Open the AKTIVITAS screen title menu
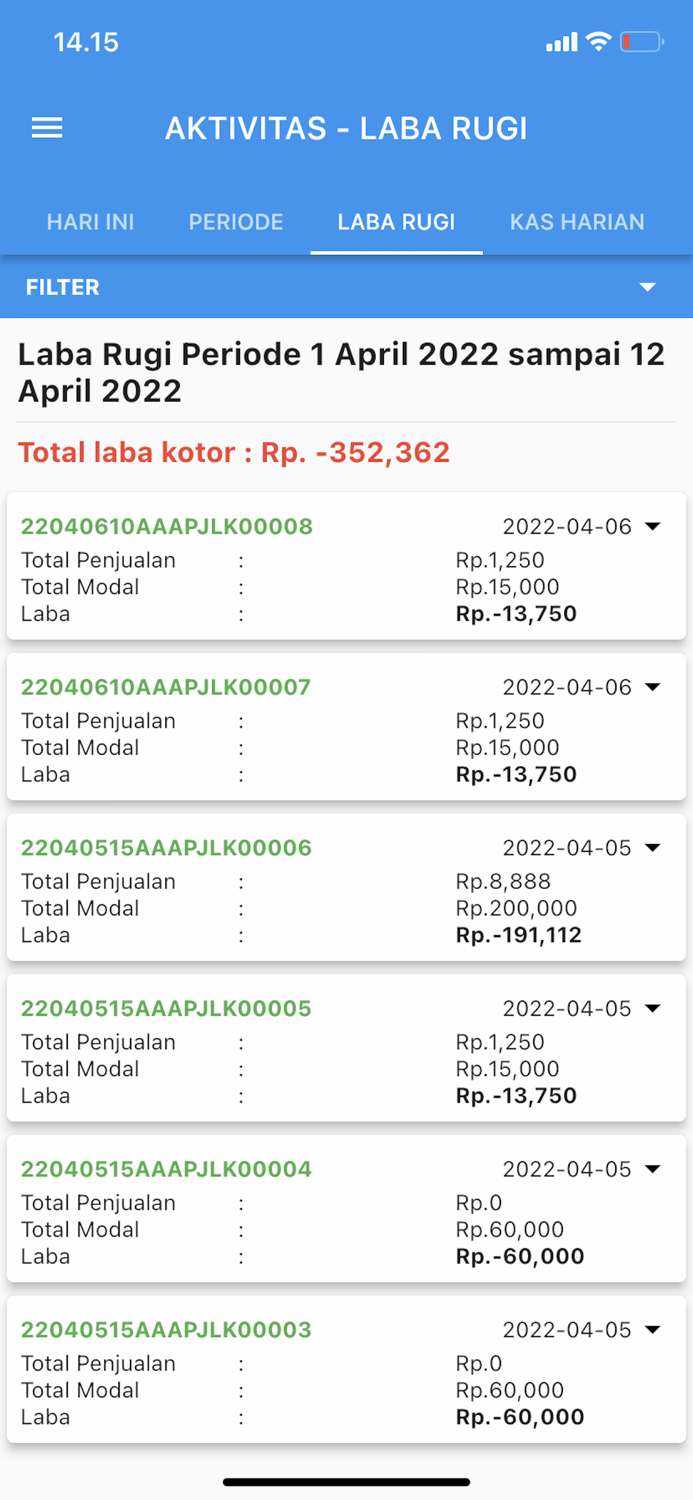 click(x=346, y=128)
